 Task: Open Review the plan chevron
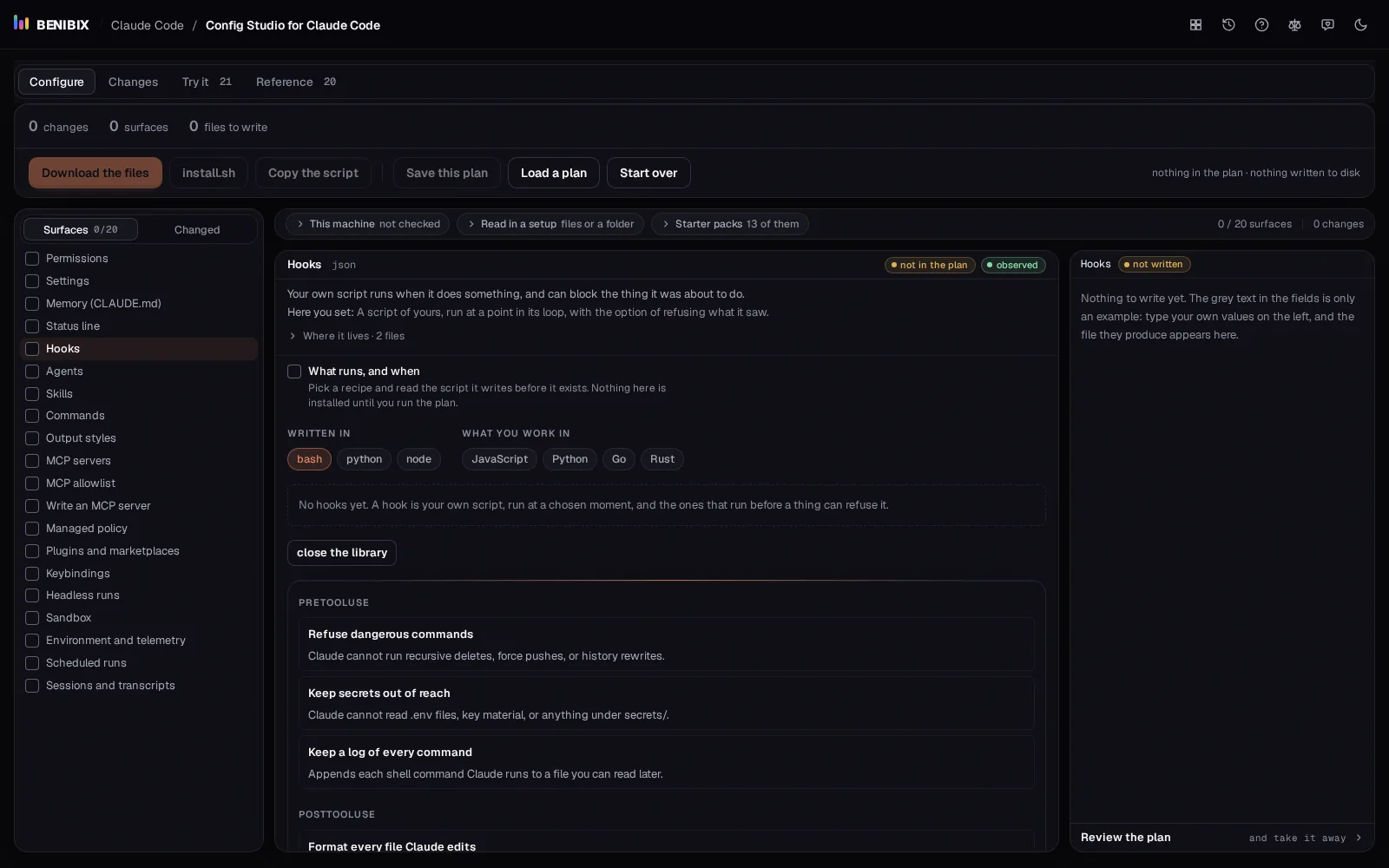[x=1359, y=838]
